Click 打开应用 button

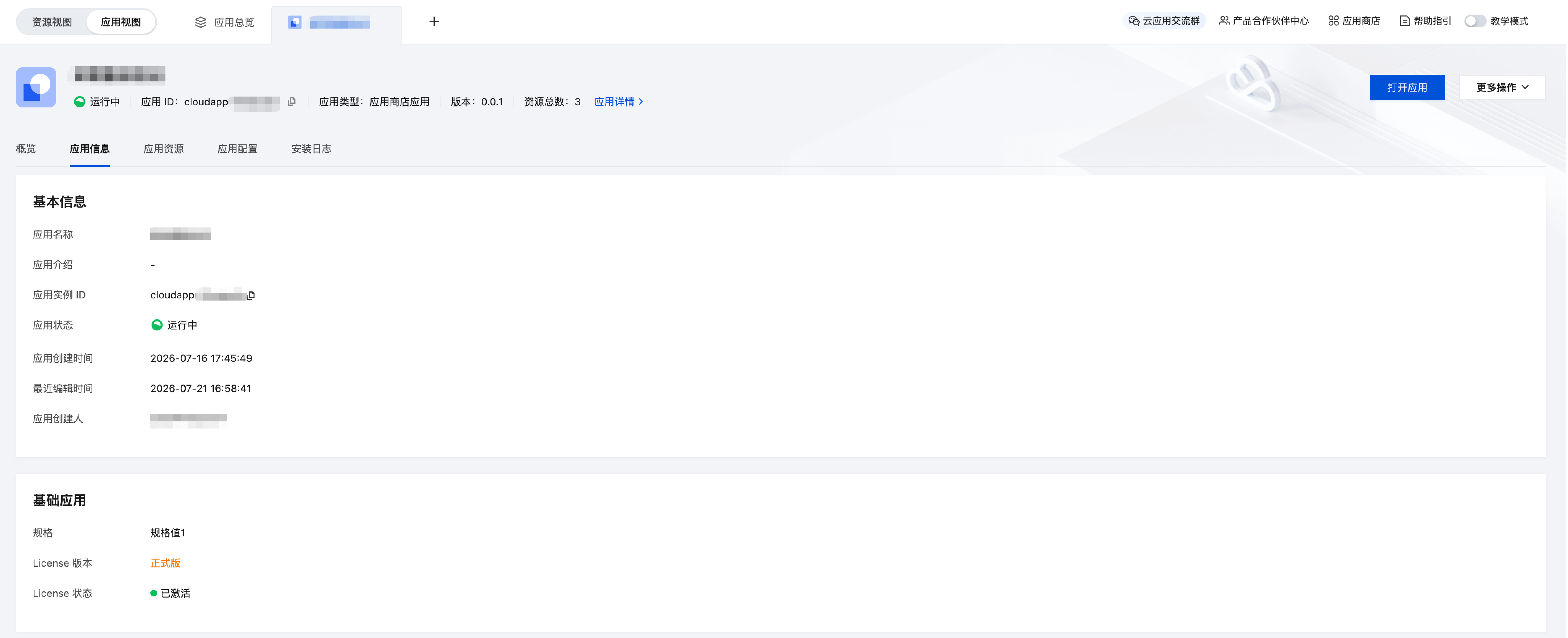click(1407, 87)
